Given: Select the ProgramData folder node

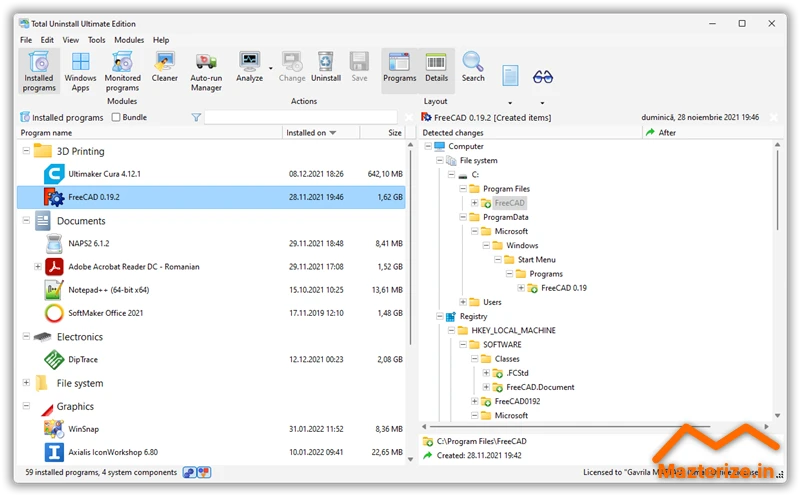Looking at the screenshot, I should 505,217.
